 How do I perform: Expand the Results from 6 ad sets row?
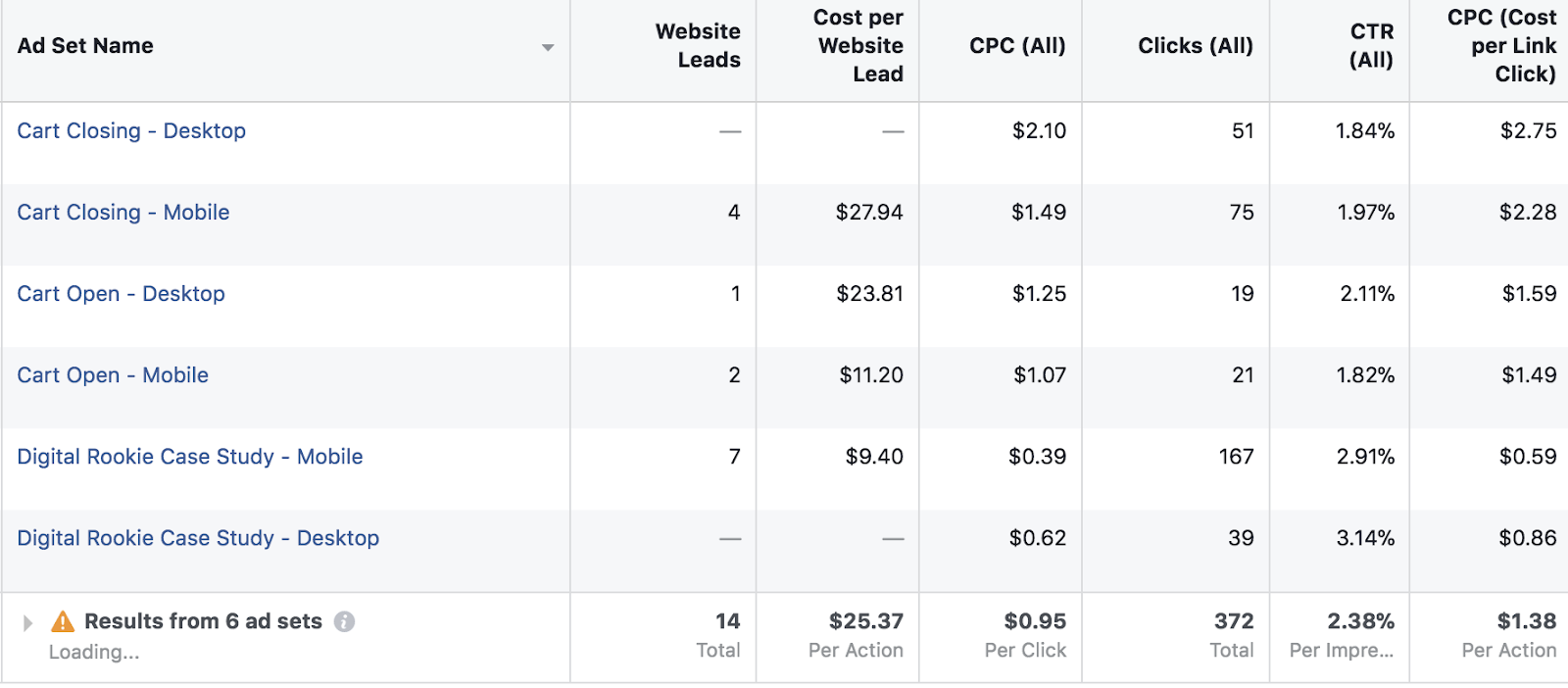click(x=27, y=622)
